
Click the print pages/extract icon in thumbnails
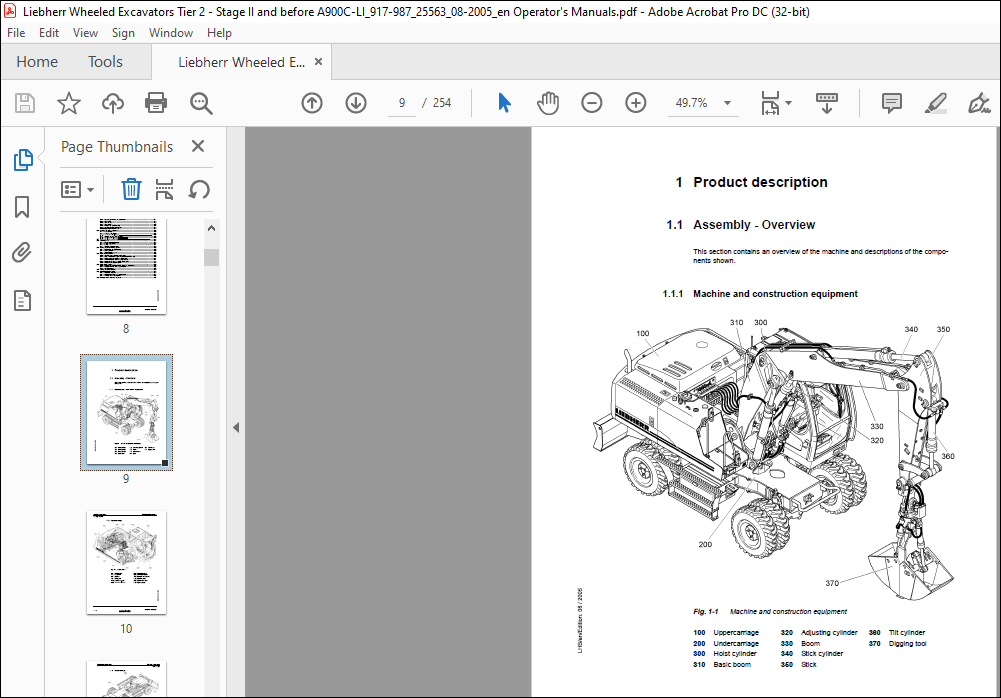click(x=164, y=189)
